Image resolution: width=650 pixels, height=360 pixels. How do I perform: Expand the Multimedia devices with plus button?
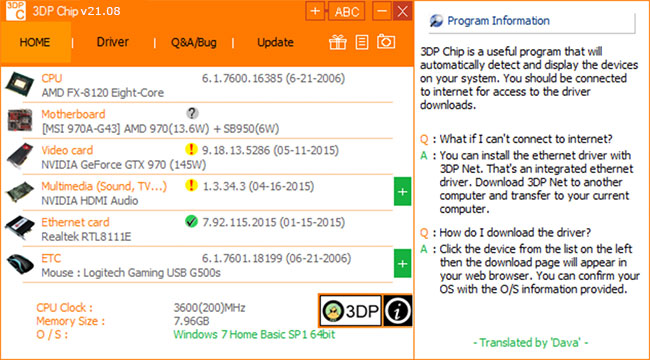point(402,192)
